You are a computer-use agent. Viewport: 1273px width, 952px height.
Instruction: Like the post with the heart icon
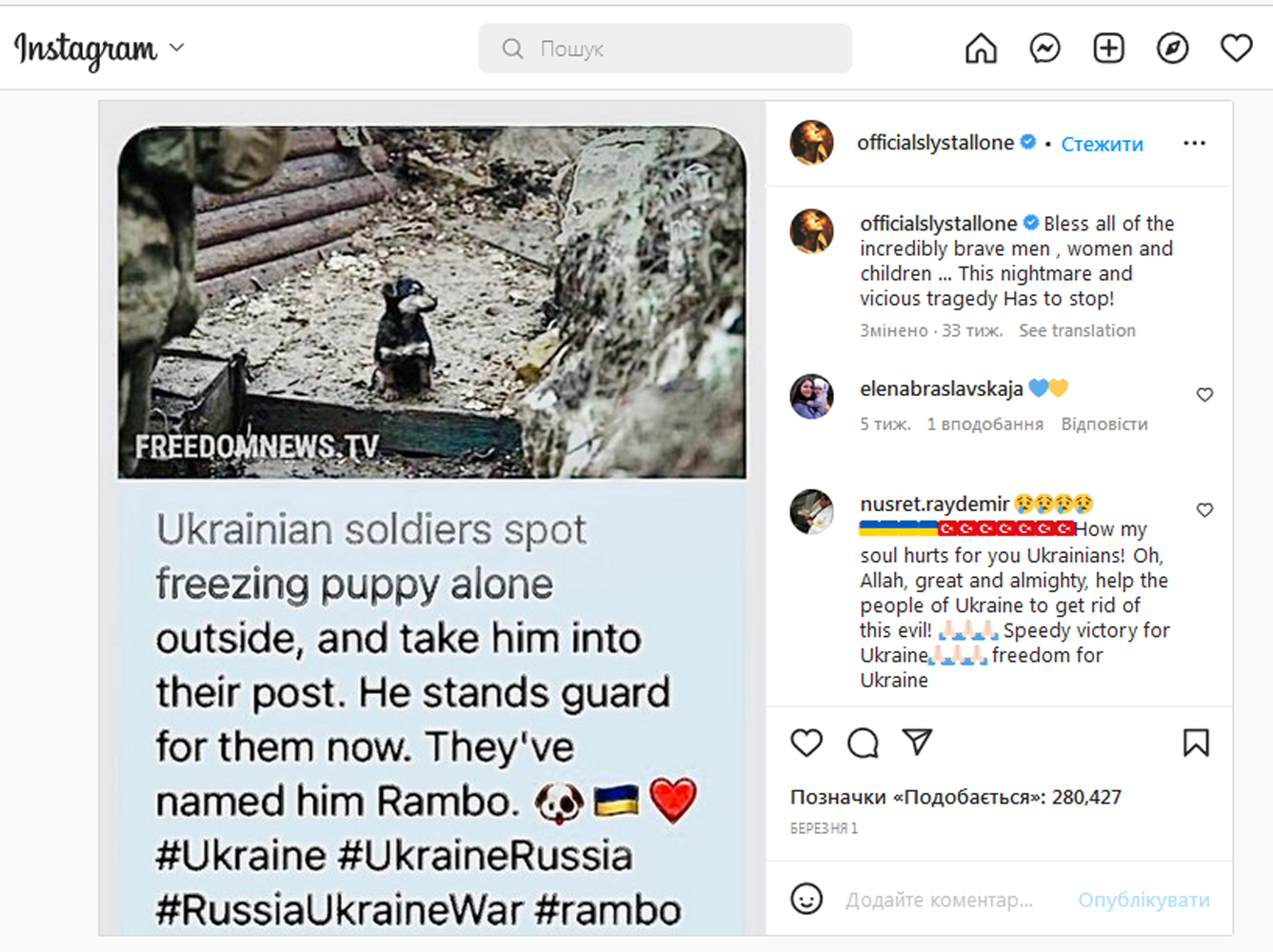click(806, 743)
